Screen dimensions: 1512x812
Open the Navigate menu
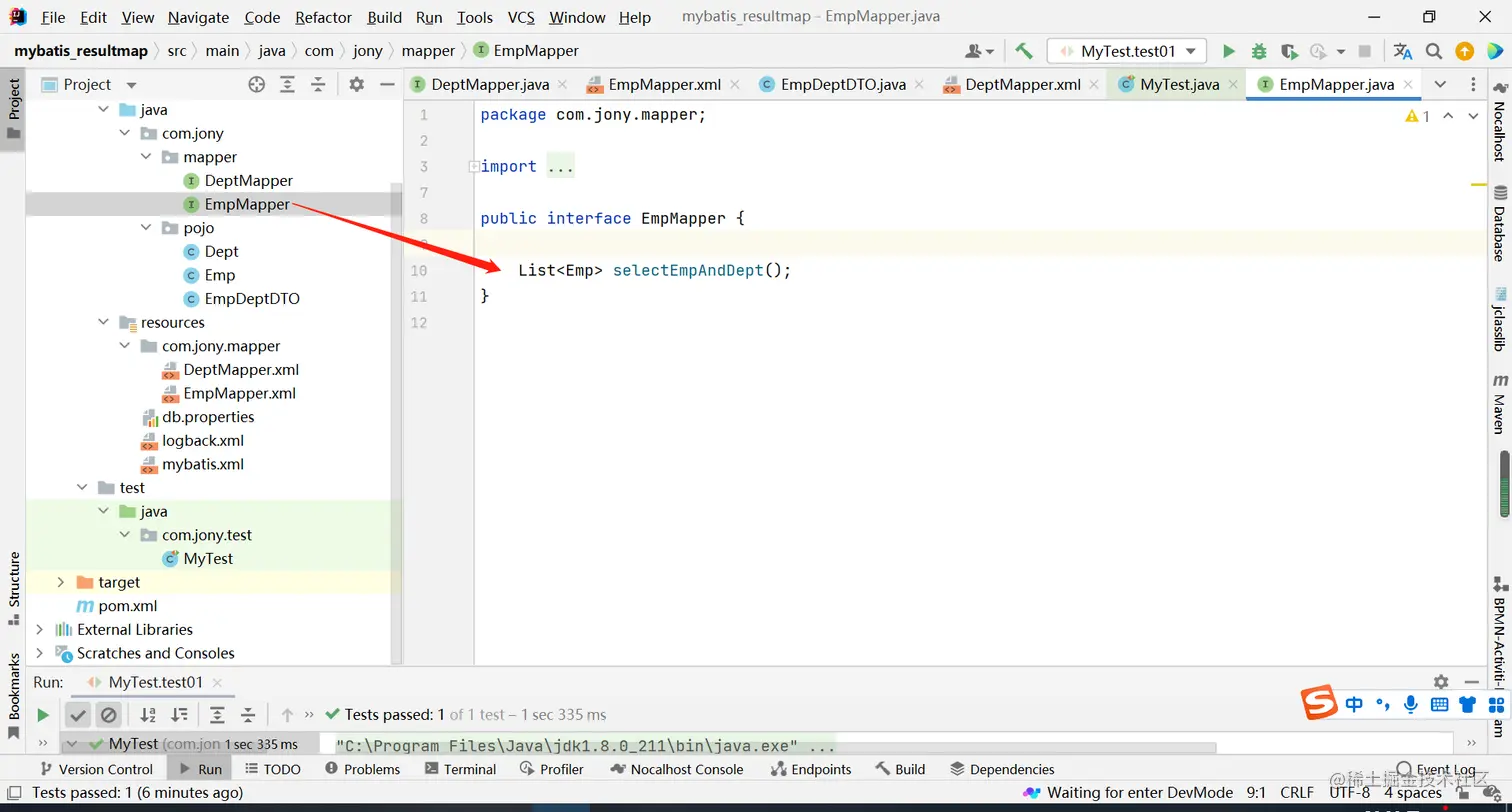tap(198, 17)
